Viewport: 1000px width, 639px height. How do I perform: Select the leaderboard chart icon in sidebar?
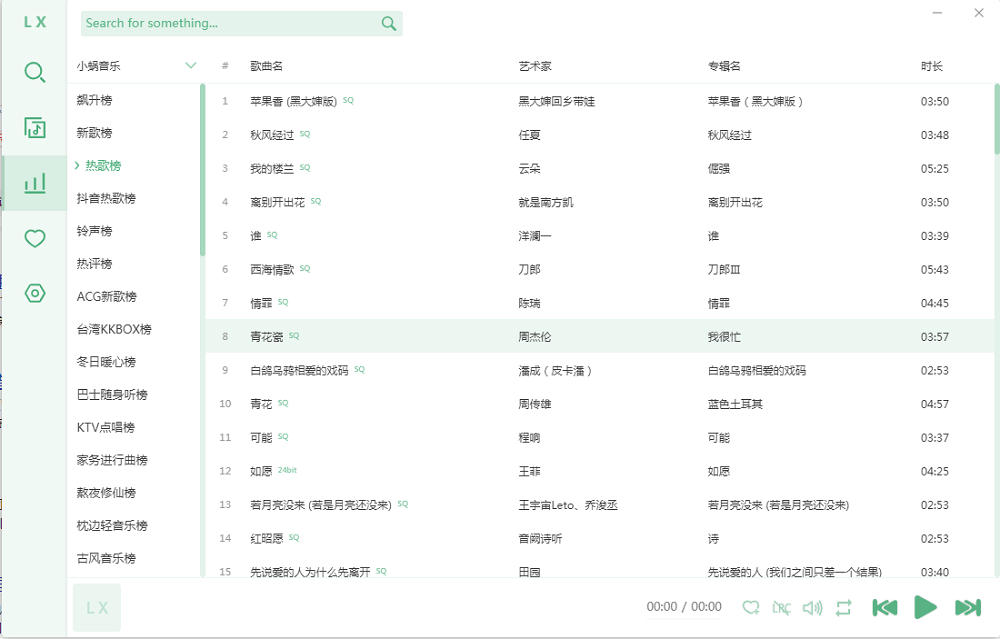[34, 183]
